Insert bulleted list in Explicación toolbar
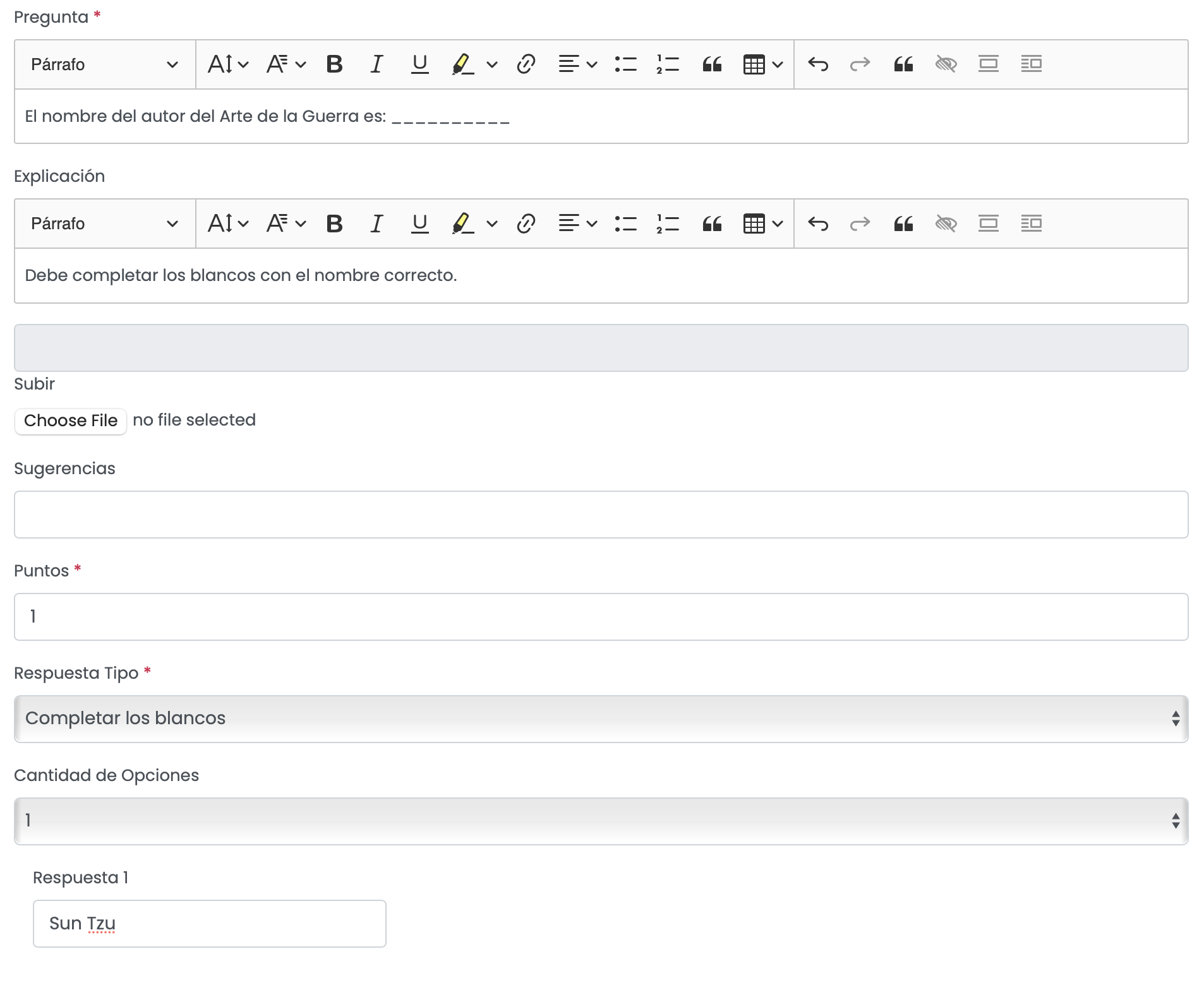 [625, 224]
